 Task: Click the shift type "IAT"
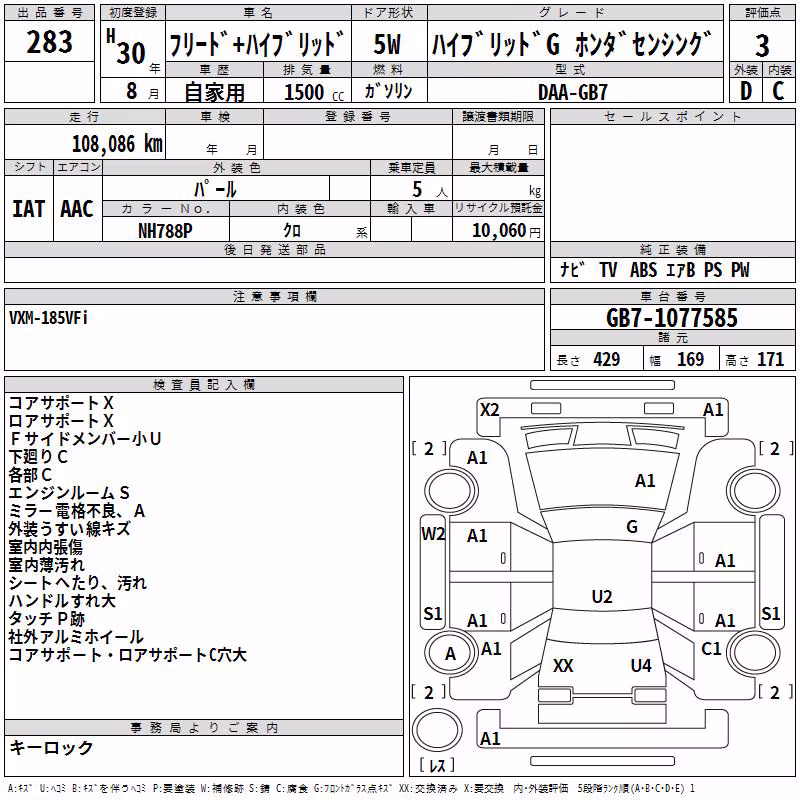28,209
